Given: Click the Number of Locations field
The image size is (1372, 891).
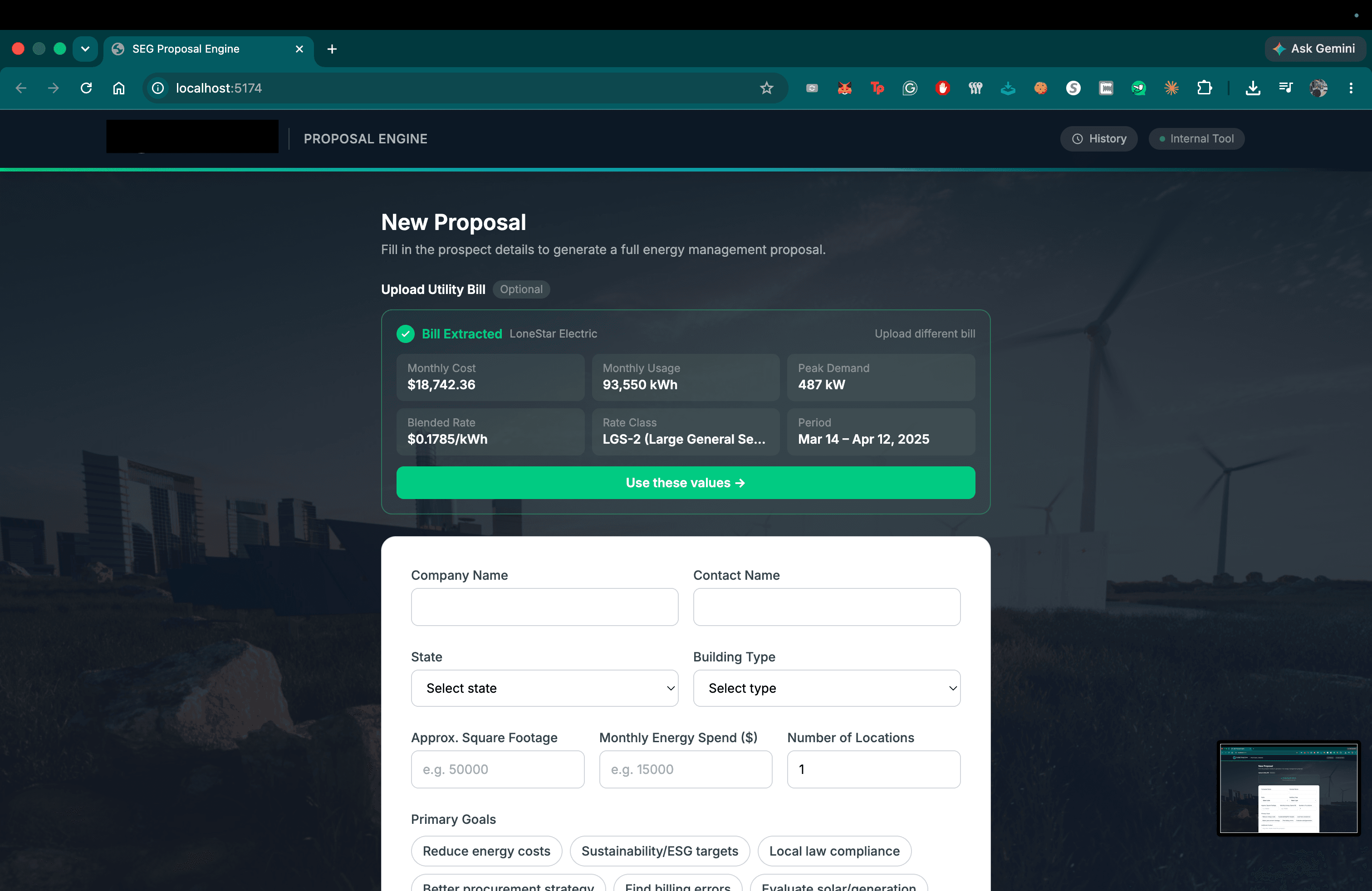Looking at the screenshot, I should coord(873,769).
